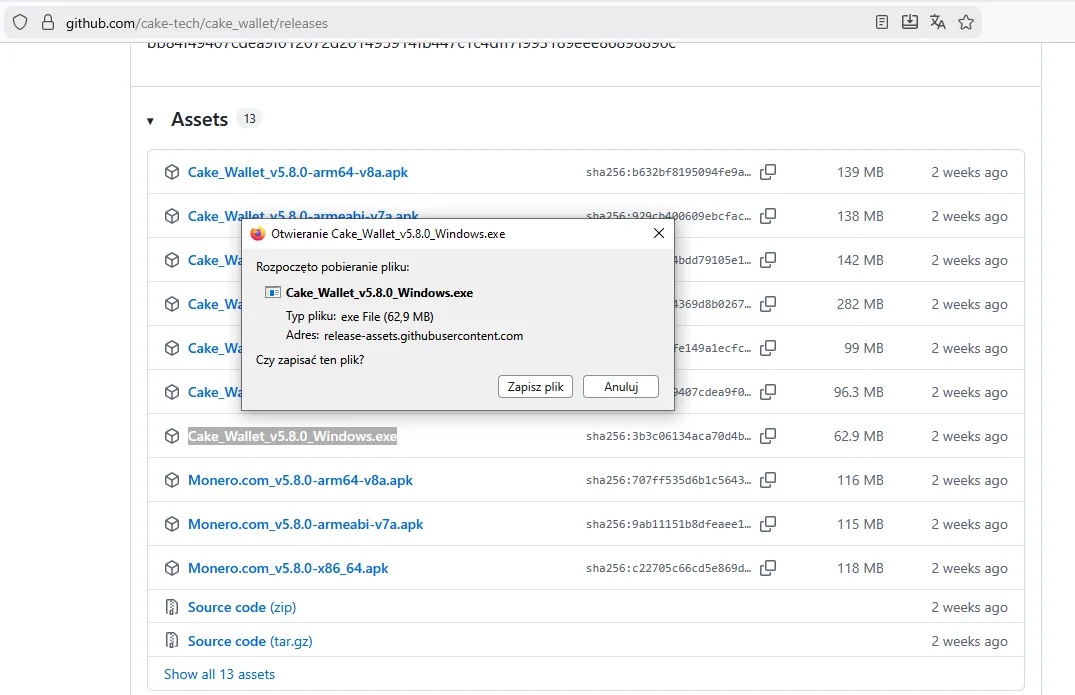Click sha256:707ff535d6b1c5643 hash text

click(x=668, y=480)
